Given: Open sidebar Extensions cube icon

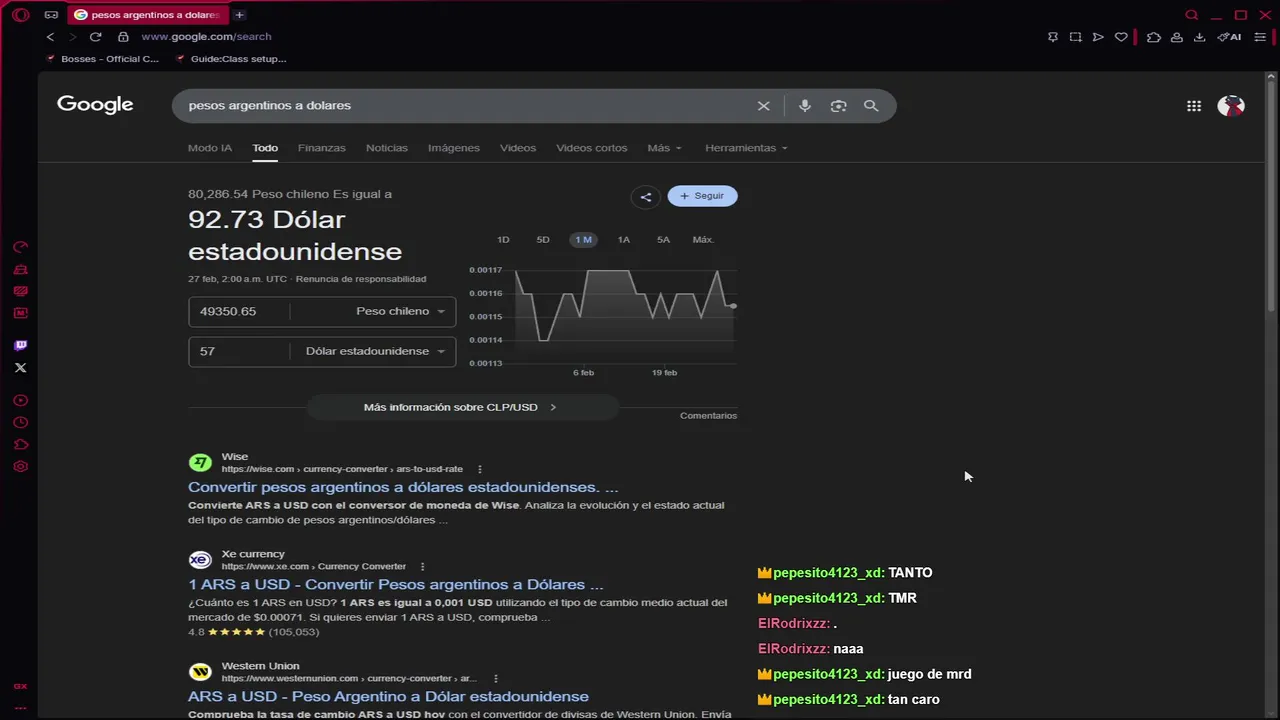Looking at the screenshot, I should point(20,444).
